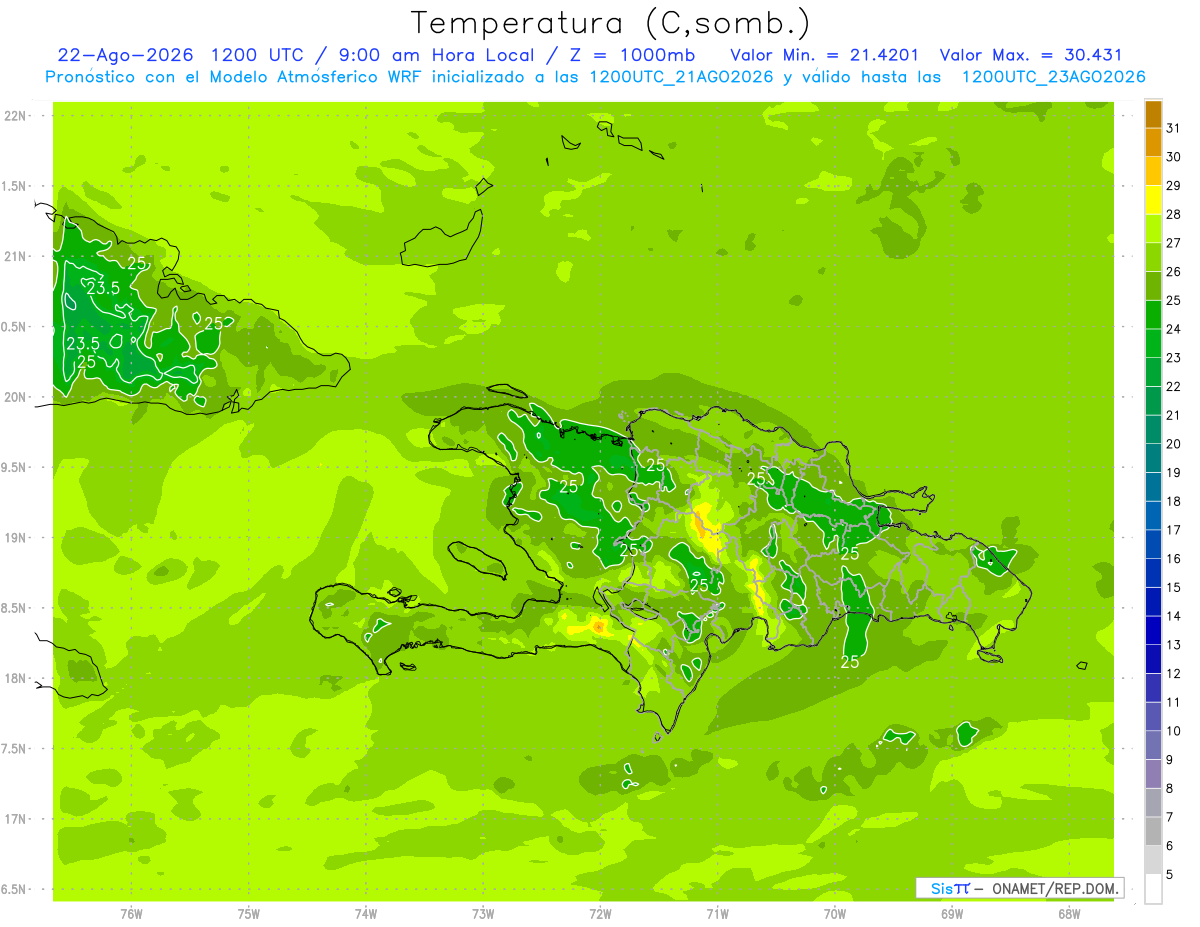Click '9:00 am Hora Local' text
This screenshot has height=927, width=1200.
437,55
